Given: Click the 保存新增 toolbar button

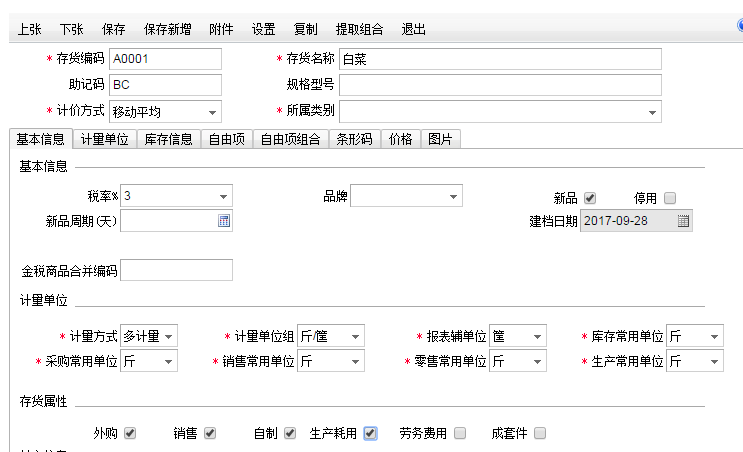Looking at the screenshot, I should (167, 30).
